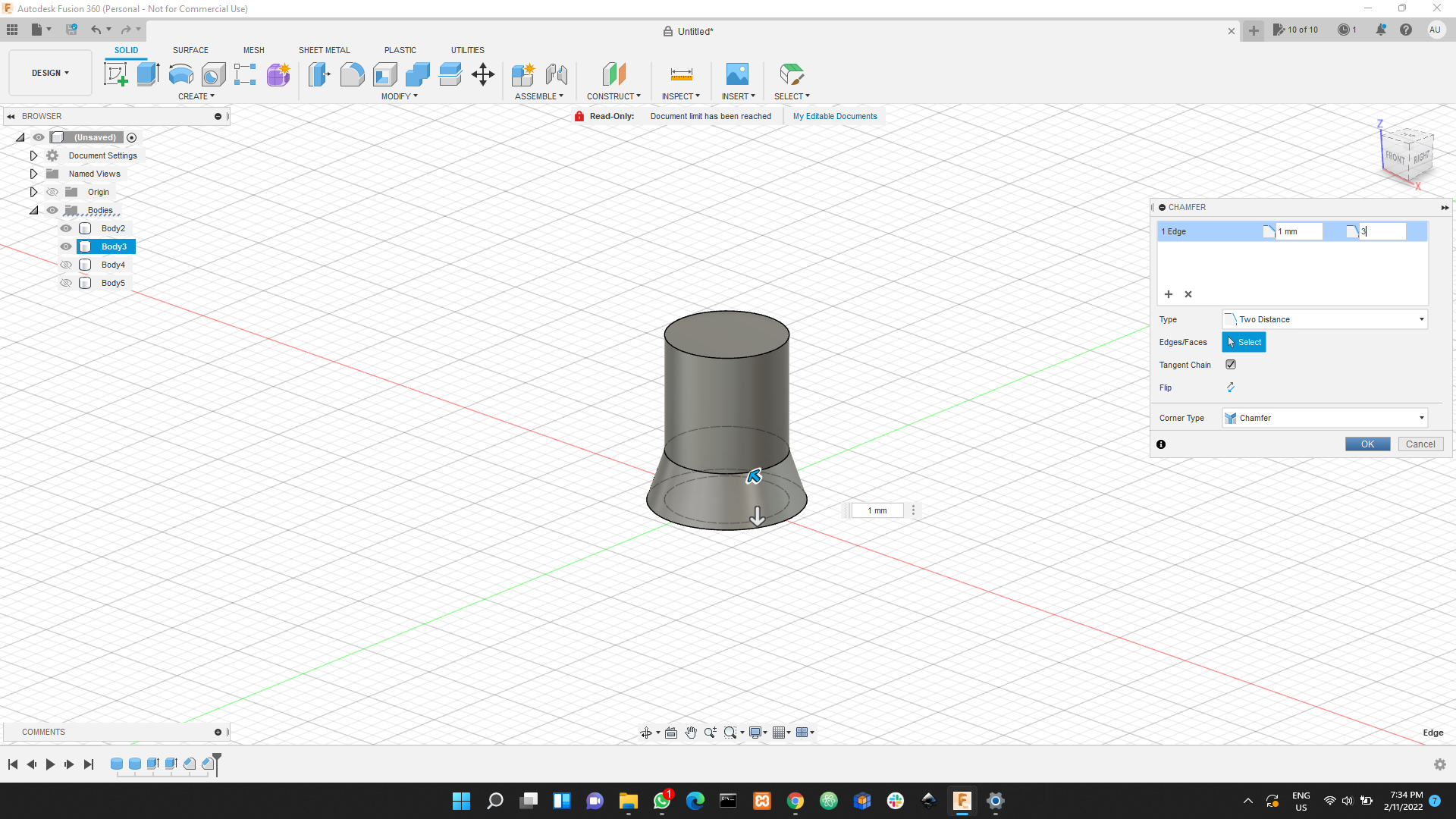Switch to SURFACE tab in toolbar
This screenshot has height=819, width=1456.
pyautogui.click(x=191, y=50)
